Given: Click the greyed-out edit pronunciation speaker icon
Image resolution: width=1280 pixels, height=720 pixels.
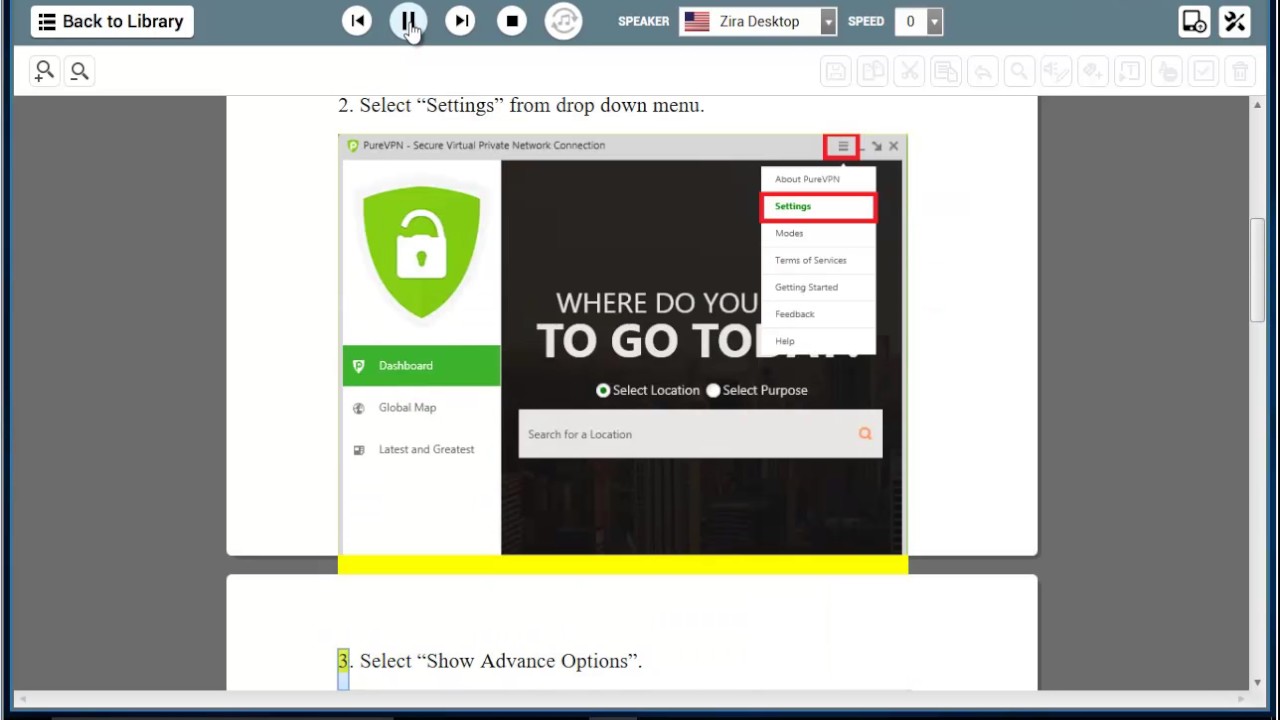Looking at the screenshot, I should click(1055, 71).
